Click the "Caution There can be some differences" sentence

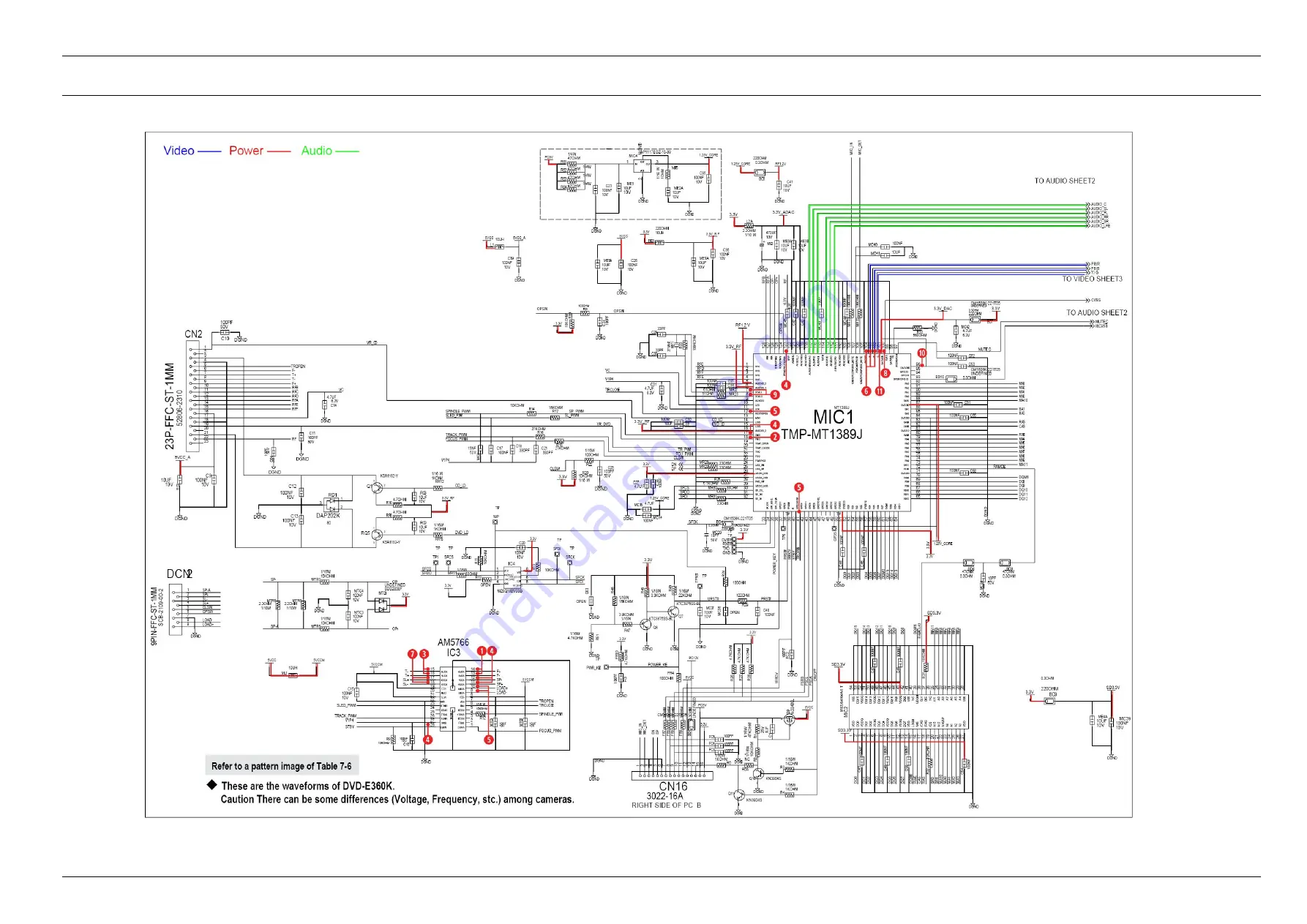click(x=397, y=800)
